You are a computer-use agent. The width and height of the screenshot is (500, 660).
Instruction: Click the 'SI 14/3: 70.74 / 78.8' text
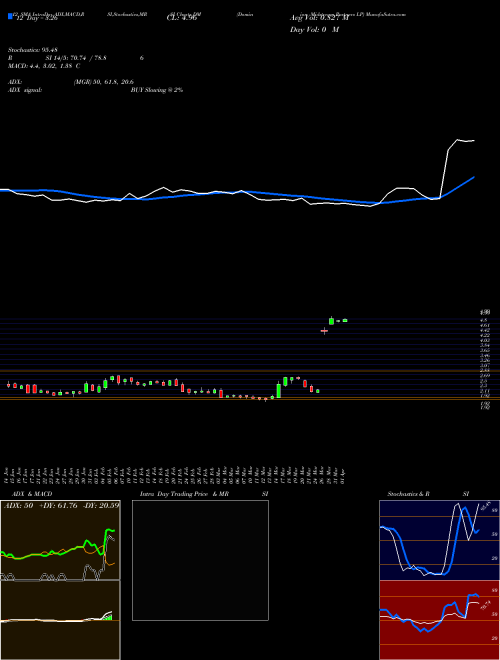[76, 58]
